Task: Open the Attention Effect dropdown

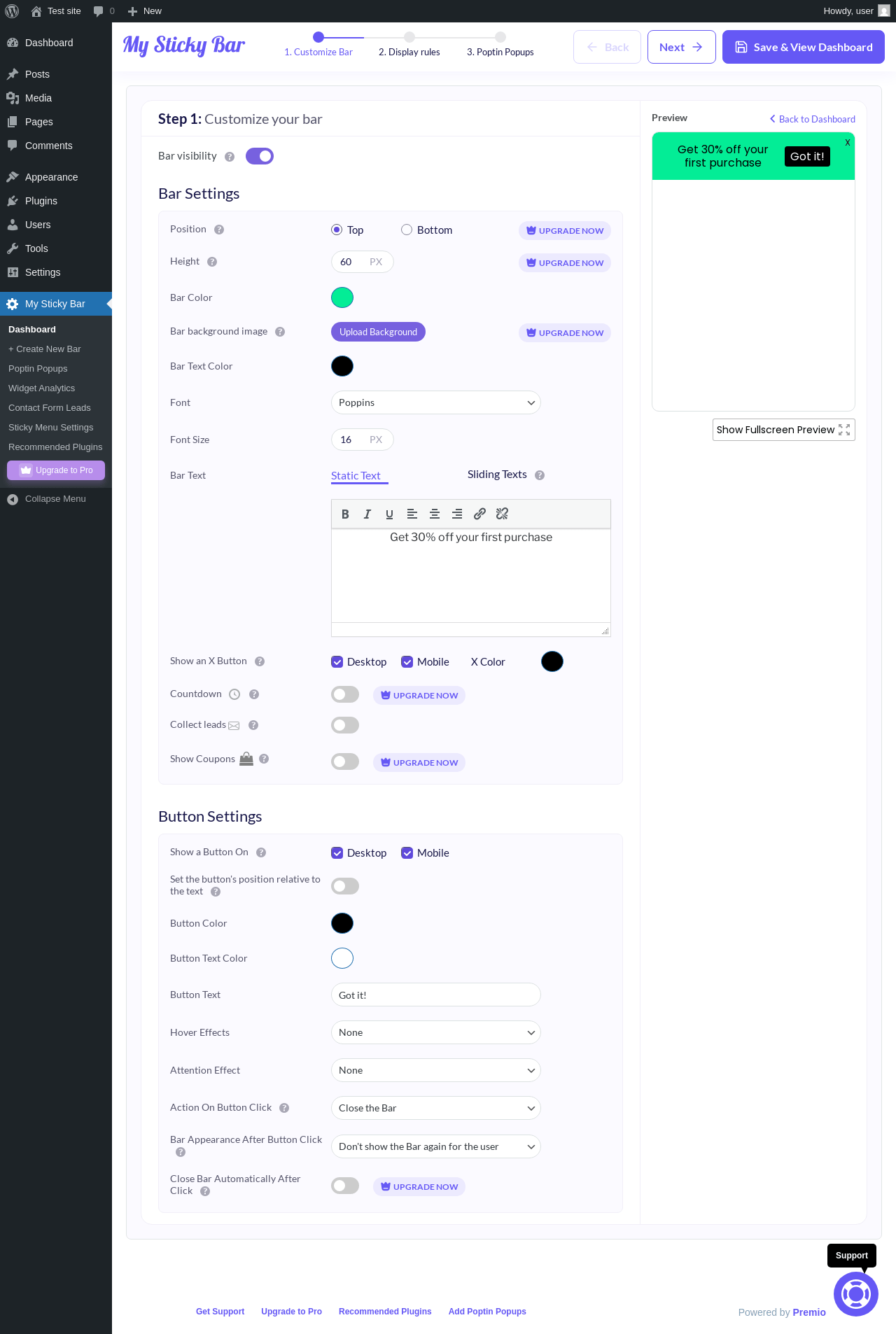Action: tap(436, 1070)
